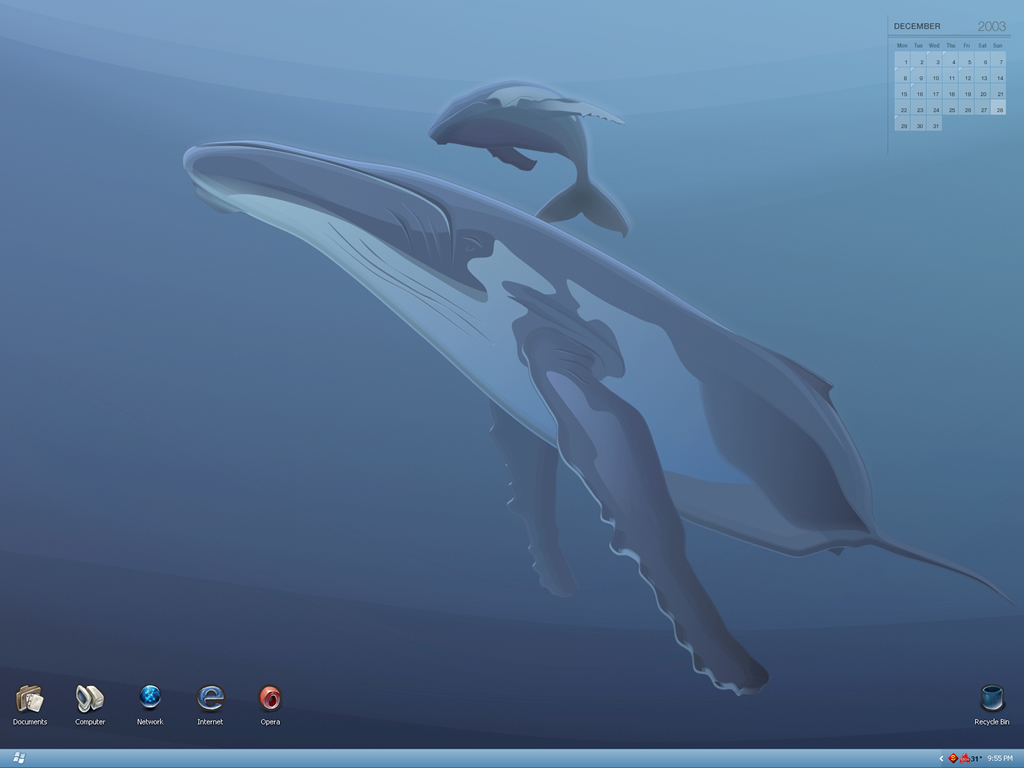
Task: Expand hidden system tray icons arrow
Action: [x=941, y=759]
